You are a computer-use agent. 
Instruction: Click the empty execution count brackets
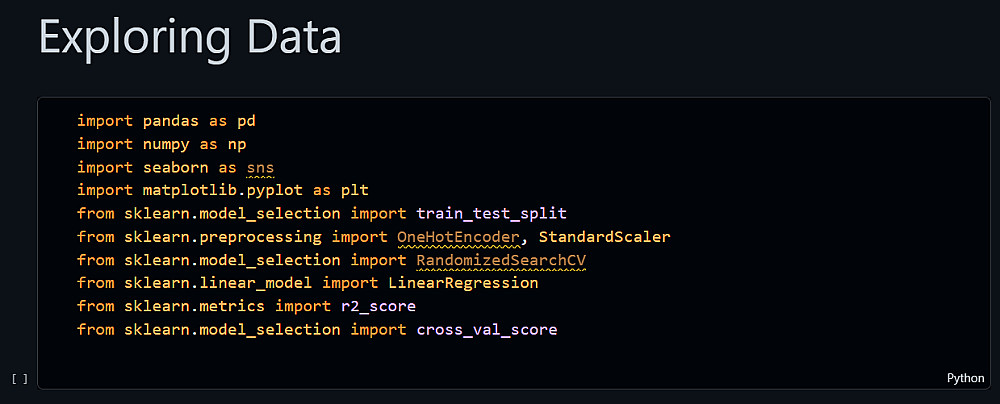coord(20,379)
